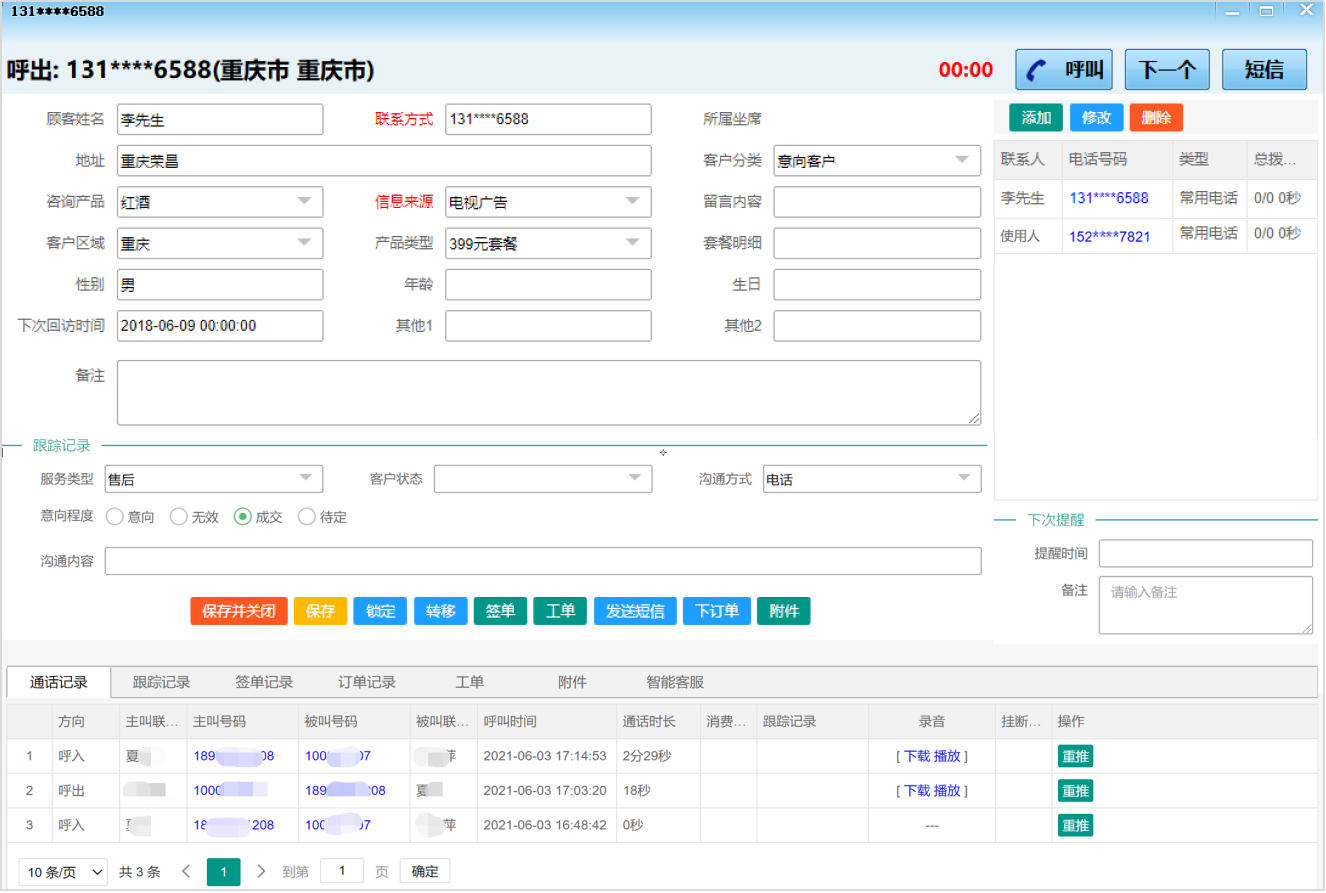This screenshot has width=1326, height=893.
Task: Click the 沟通内容 text input field
Action: click(x=542, y=561)
